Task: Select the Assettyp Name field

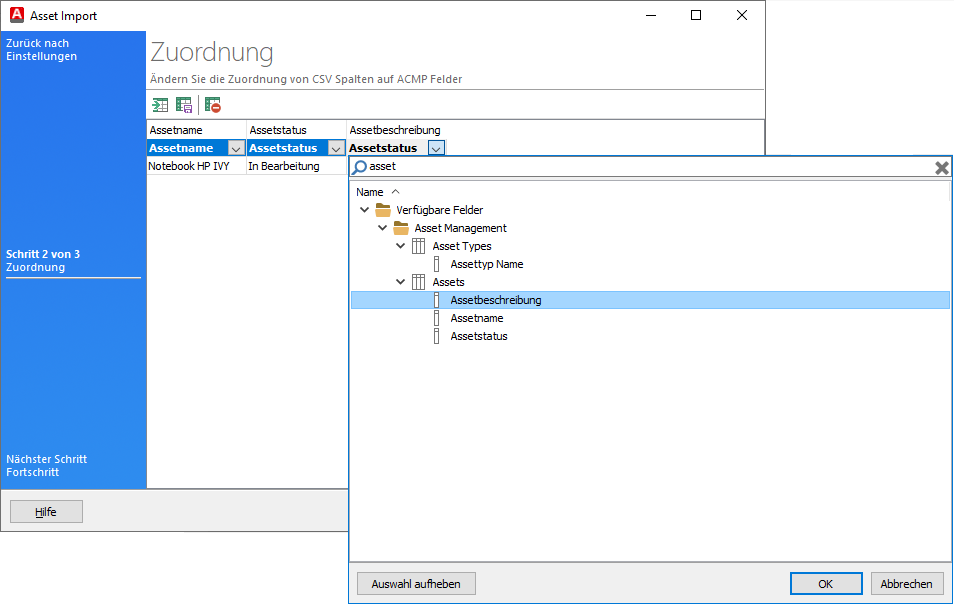Action: [x=484, y=264]
